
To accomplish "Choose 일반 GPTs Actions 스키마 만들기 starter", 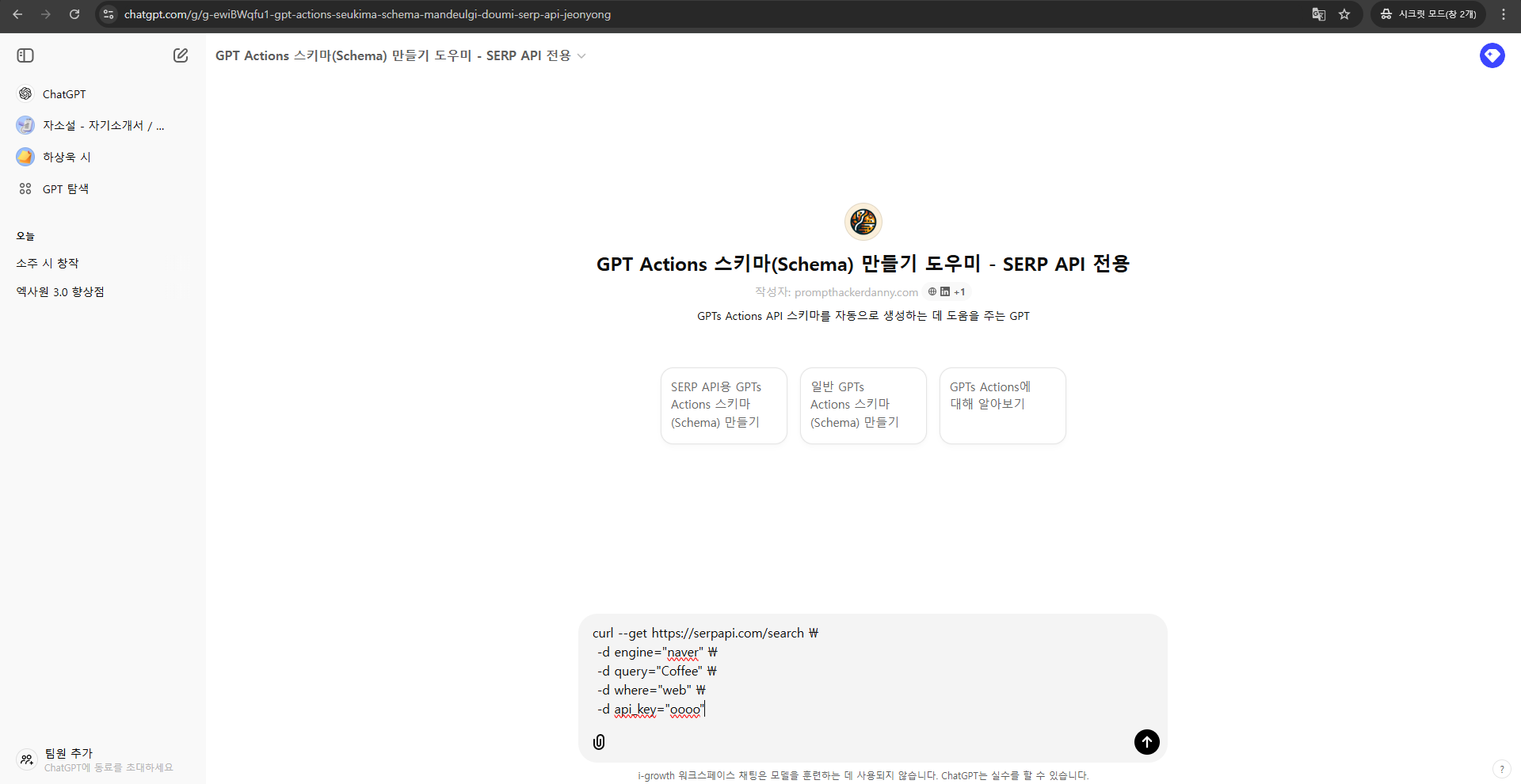I will point(863,405).
